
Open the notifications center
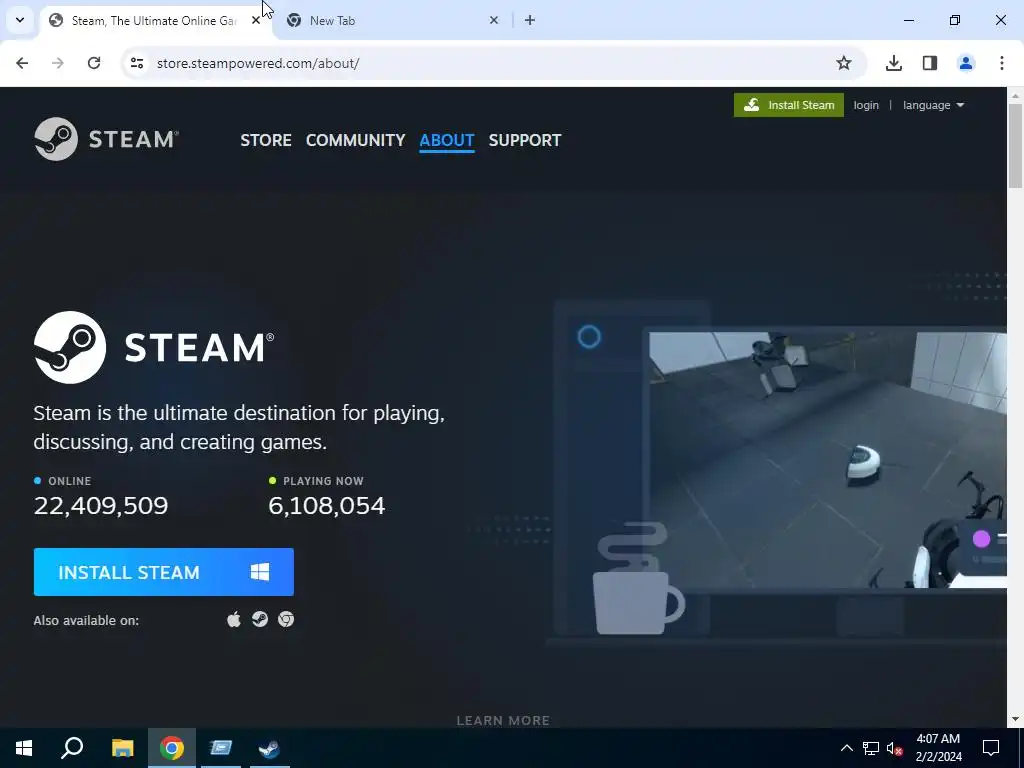pos(991,748)
